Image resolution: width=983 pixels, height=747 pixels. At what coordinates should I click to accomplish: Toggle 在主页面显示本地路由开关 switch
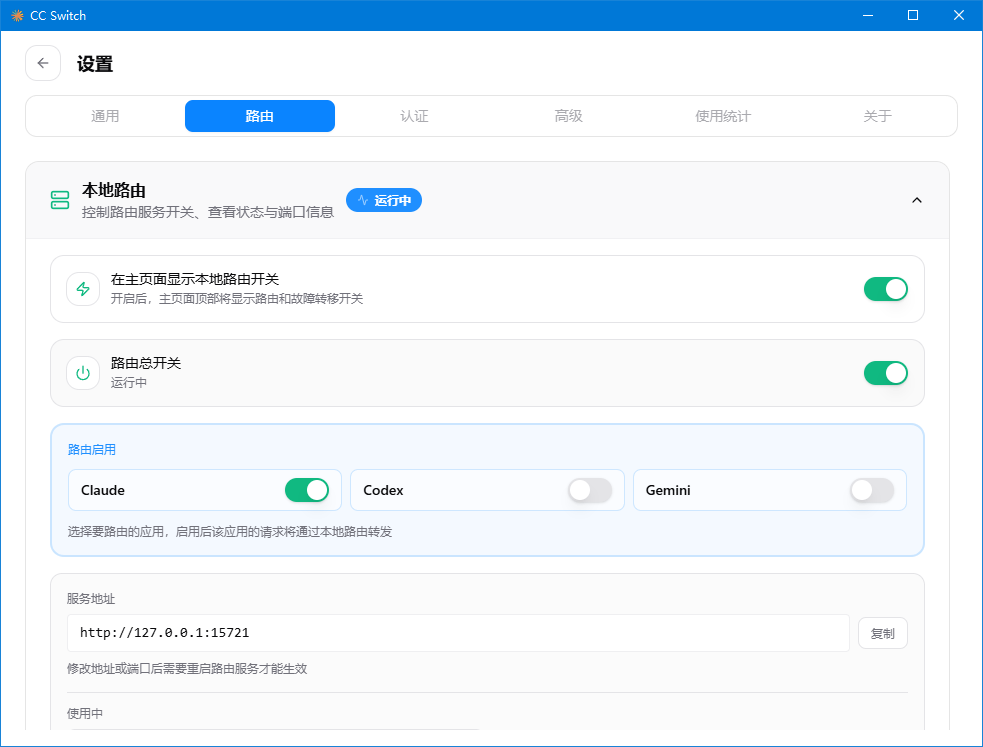885,289
